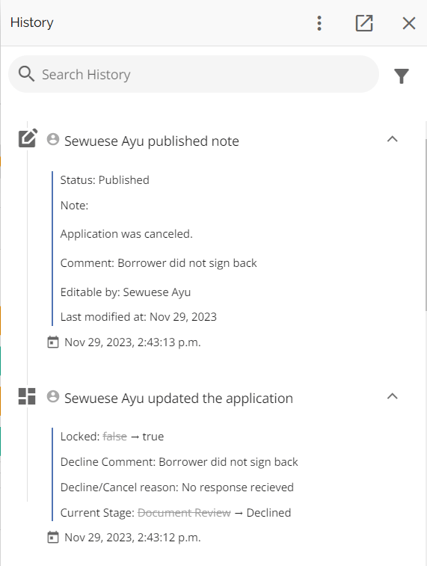
Task: Click the Current Stage Declined line
Action: (x=175, y=513)
